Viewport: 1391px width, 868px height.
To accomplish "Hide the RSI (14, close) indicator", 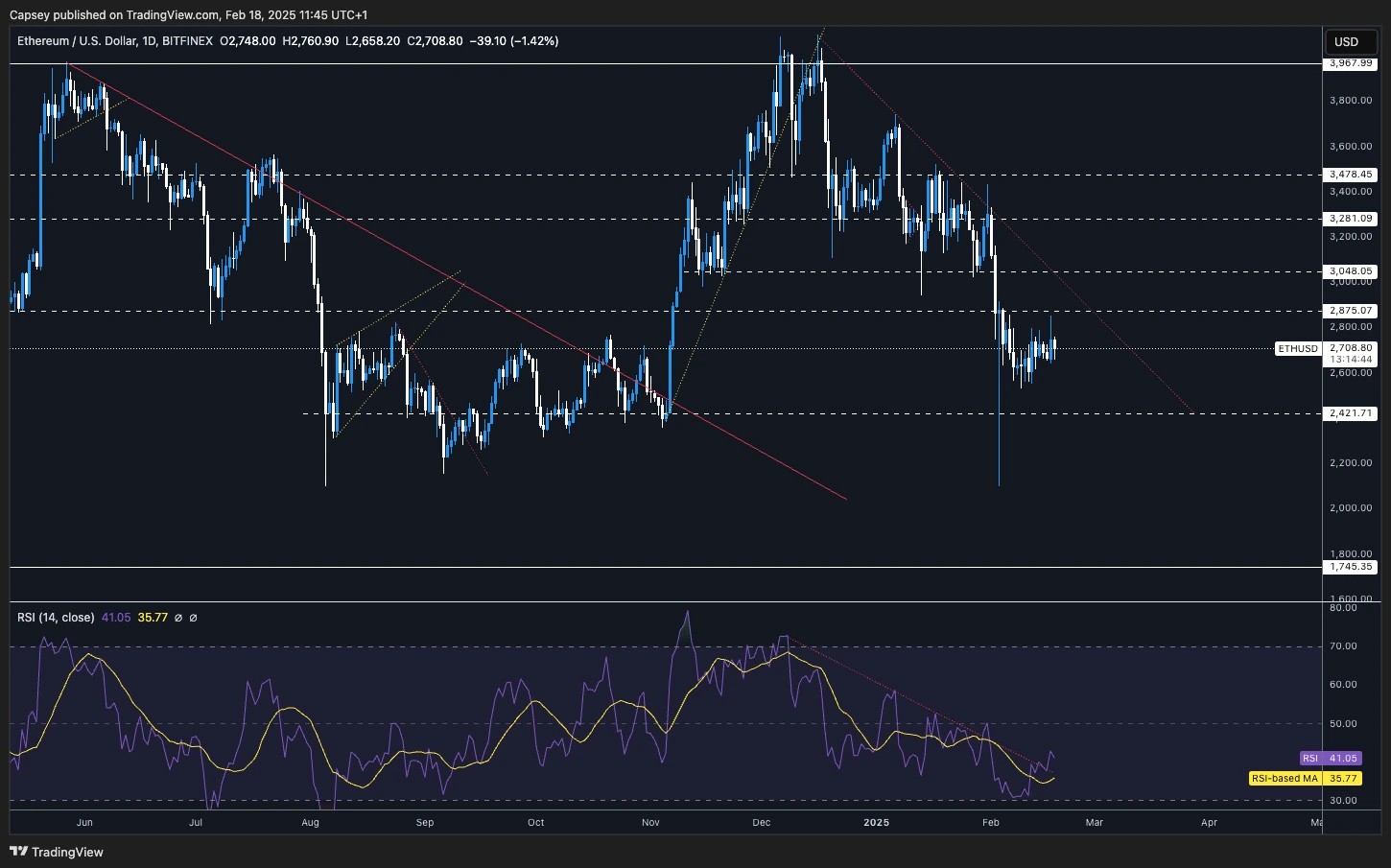I will (x=56, y=618).
